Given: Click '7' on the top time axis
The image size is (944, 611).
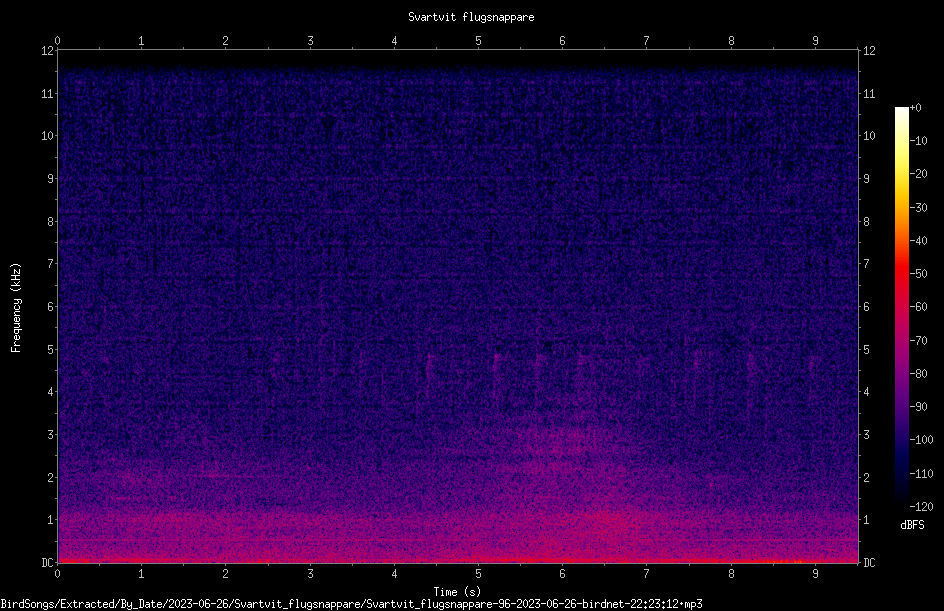Looking at the screenshot, I should coord(647,41).
